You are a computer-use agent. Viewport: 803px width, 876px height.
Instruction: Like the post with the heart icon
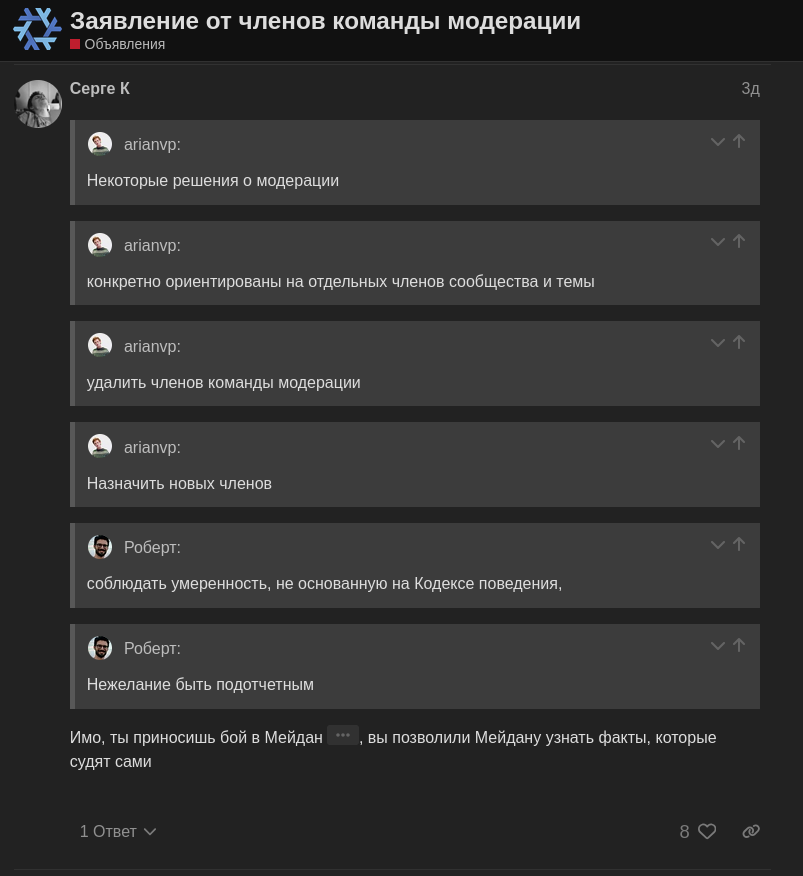(x=707, y=832)
